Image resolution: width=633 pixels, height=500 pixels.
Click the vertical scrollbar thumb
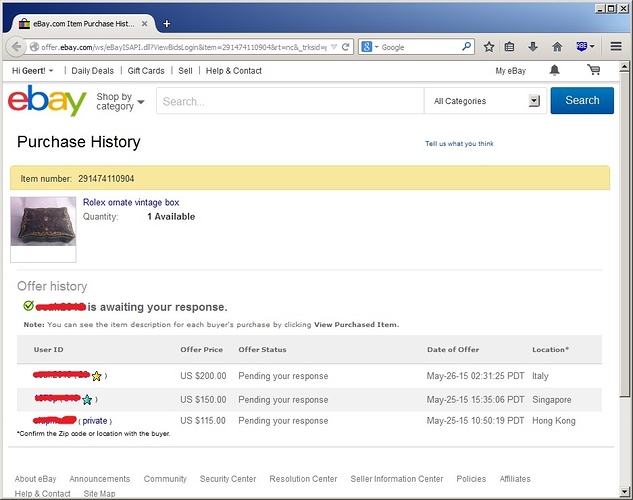tap(625, 234)
